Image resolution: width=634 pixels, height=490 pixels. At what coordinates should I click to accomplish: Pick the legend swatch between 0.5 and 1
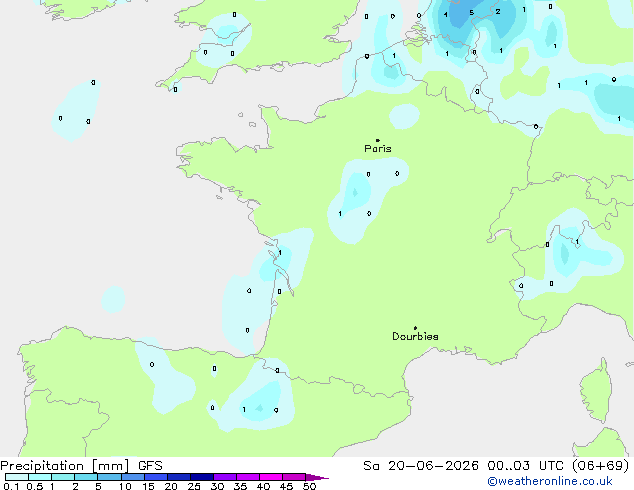[x=40, y=477]
